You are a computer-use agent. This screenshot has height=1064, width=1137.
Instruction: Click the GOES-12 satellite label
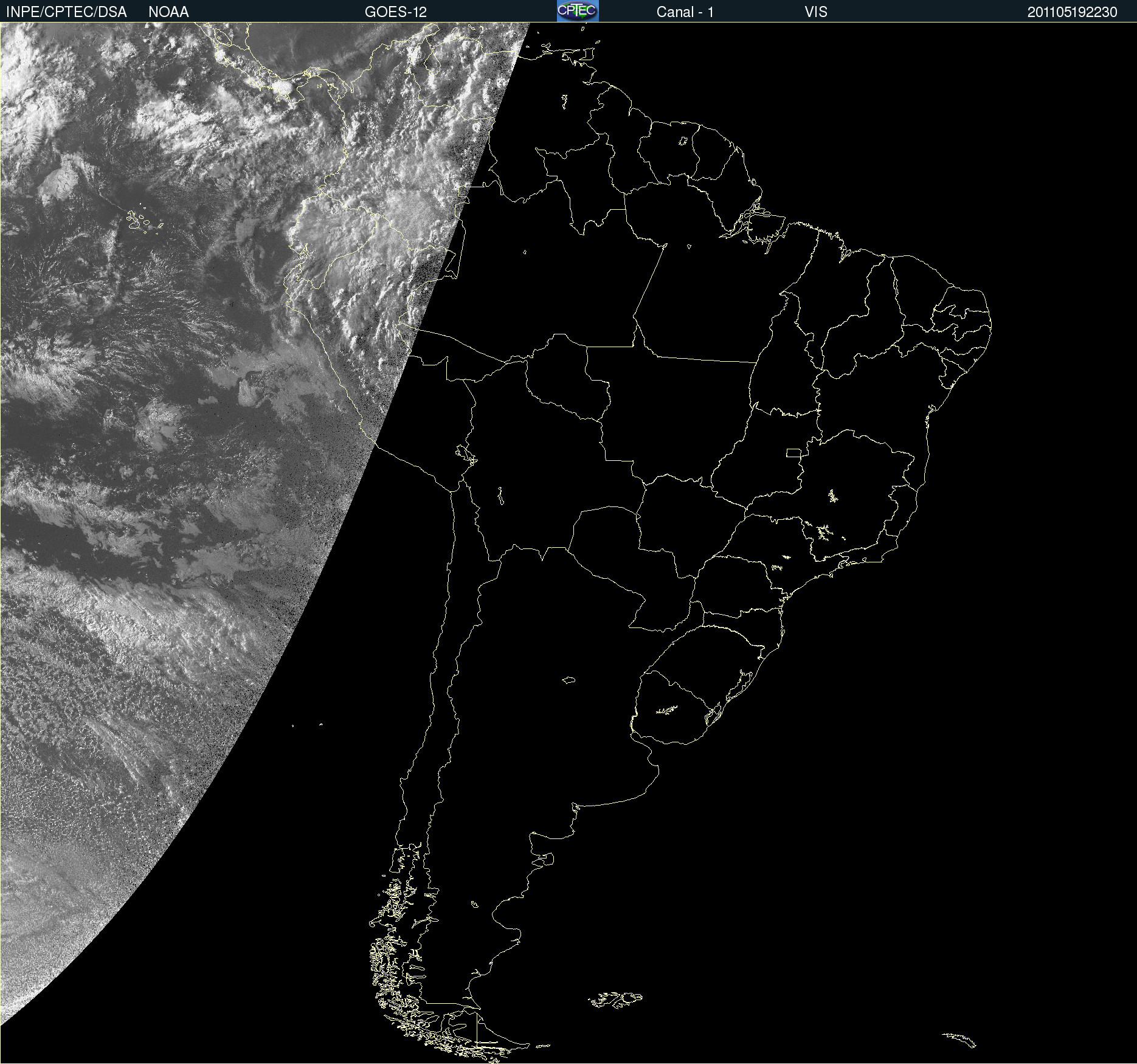[x=396, y=12]
